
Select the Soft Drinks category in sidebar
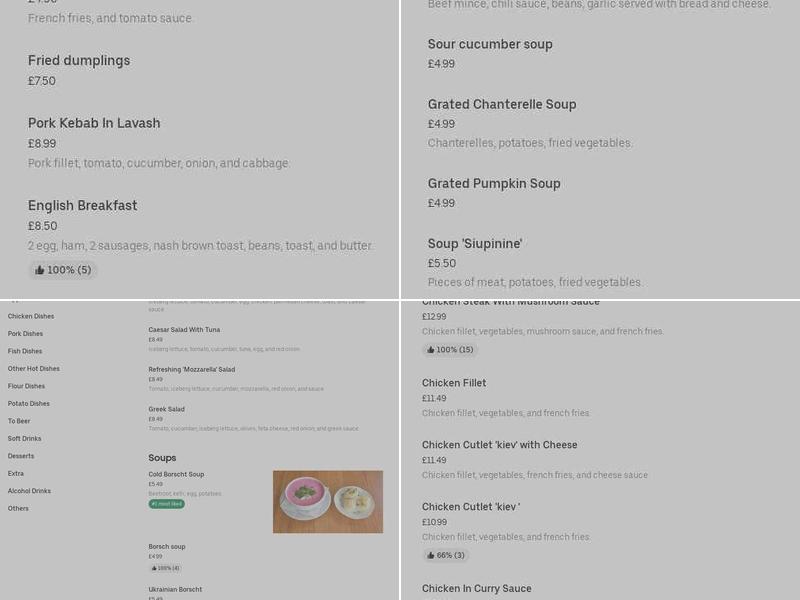pos(26,438)
